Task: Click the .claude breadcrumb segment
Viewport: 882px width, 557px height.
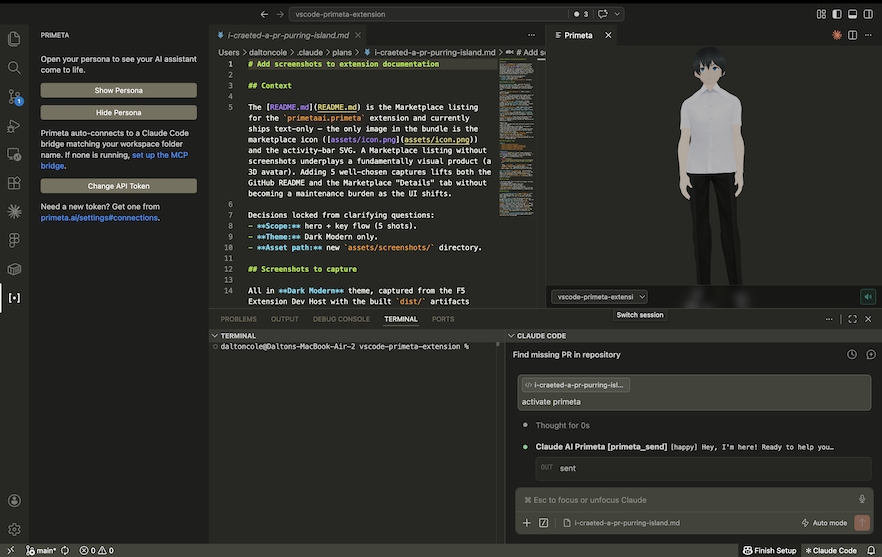Action: pyautogui.click(x=310, y=52)
